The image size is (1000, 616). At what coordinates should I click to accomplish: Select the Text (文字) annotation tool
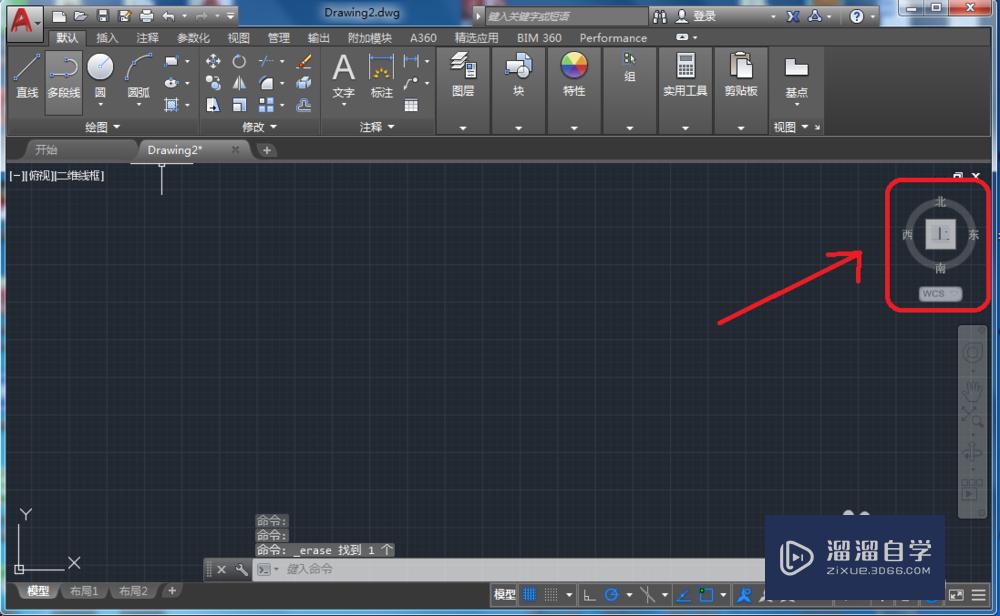[343, 77]
